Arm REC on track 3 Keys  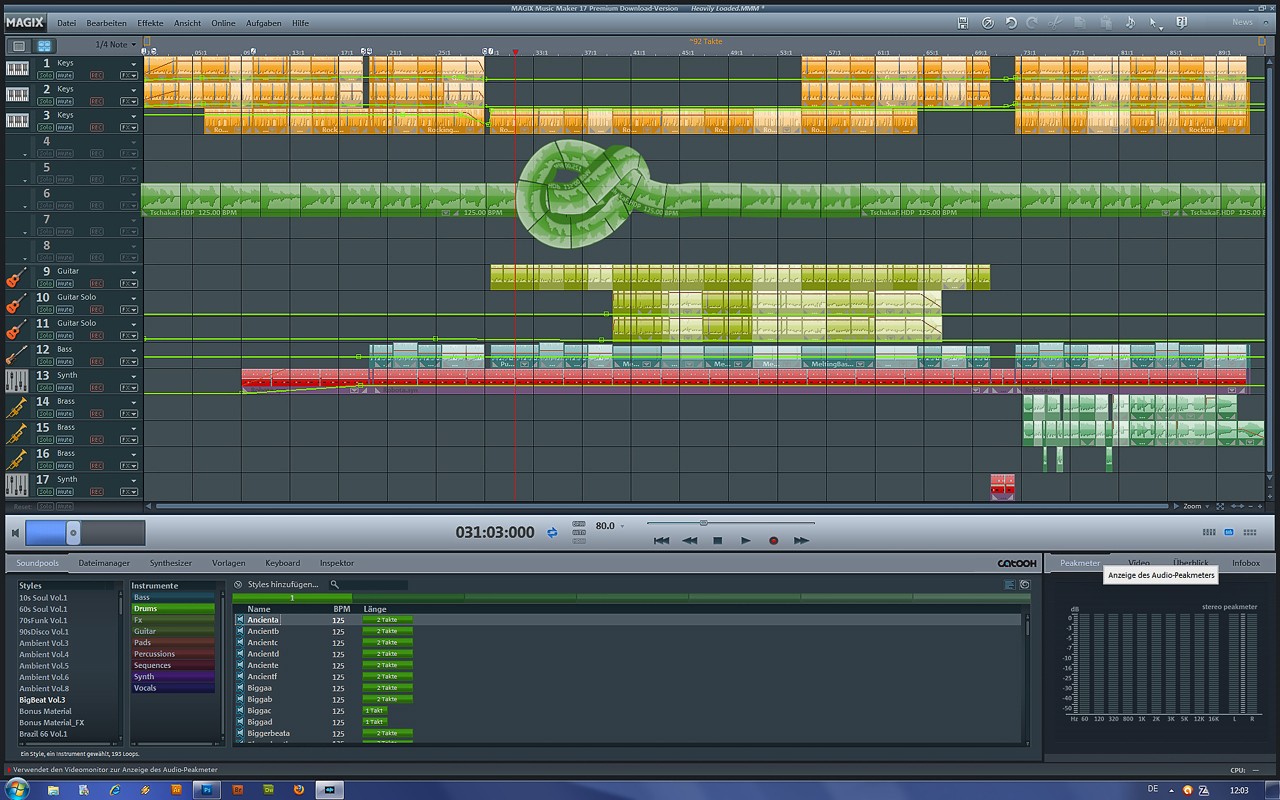click(x=97, y=127)
